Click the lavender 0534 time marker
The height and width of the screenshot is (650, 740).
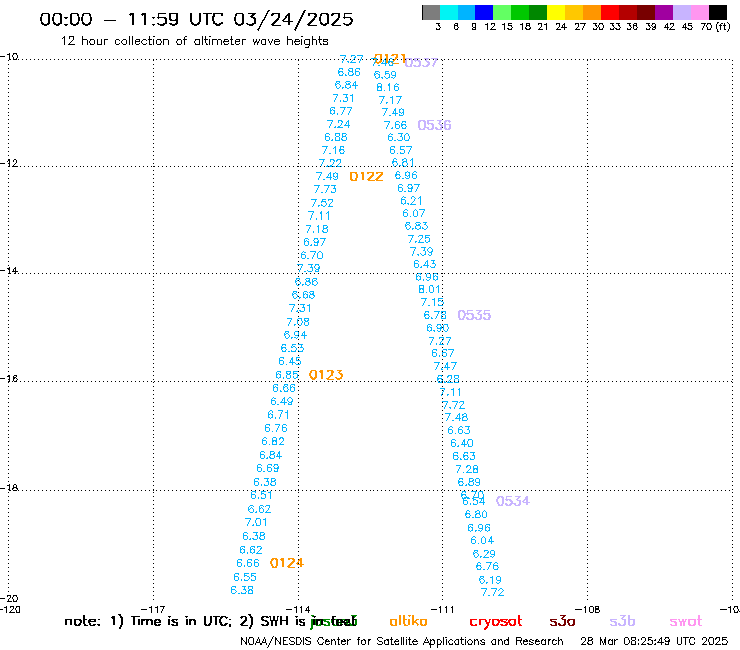[513, 501]
